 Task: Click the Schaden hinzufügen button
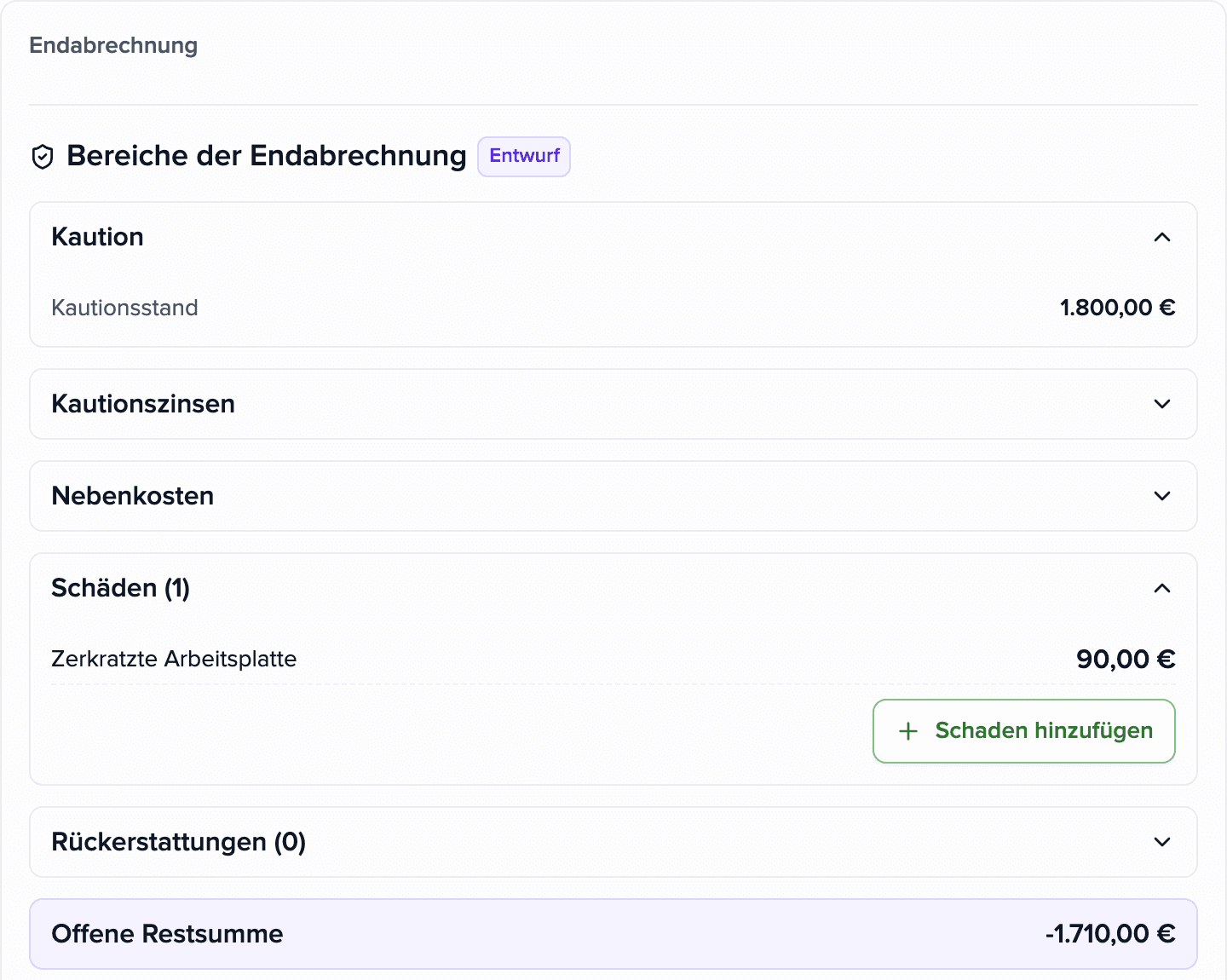[1024, 731]
